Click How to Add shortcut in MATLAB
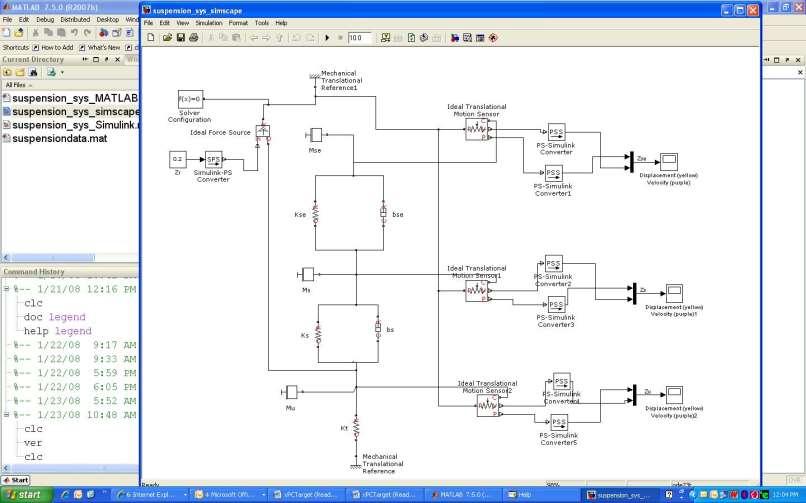Screen dimensions: 806x503 coord(53,47)
